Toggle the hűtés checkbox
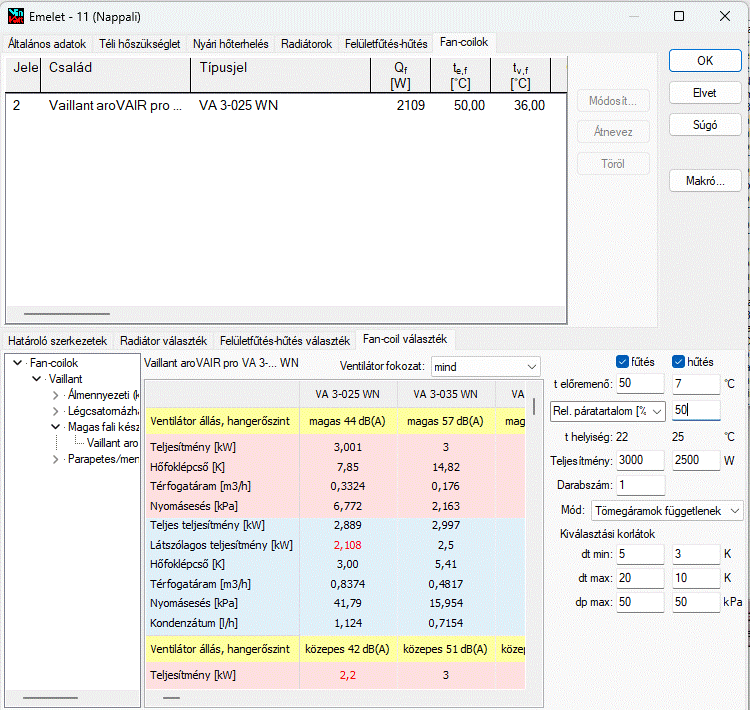Viewport: 750px width, 710px height. point(678,362)
